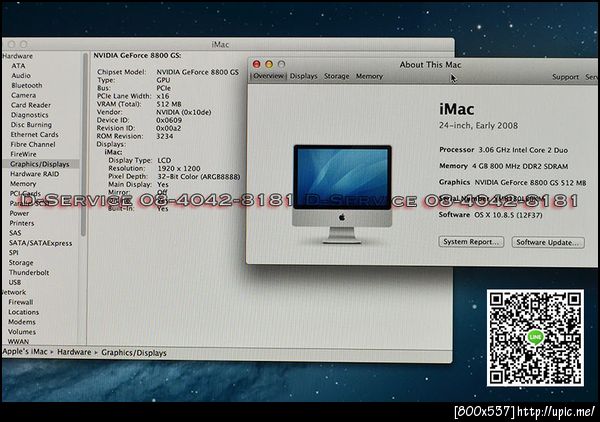Screen dimensions: 600x422
Task: Select SPI hardware entry
Action: click(14, 253)
